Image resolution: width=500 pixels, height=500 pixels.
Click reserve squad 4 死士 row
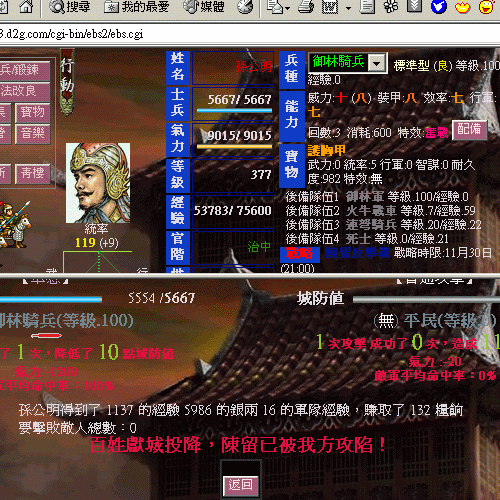click(x=367, y=239)
